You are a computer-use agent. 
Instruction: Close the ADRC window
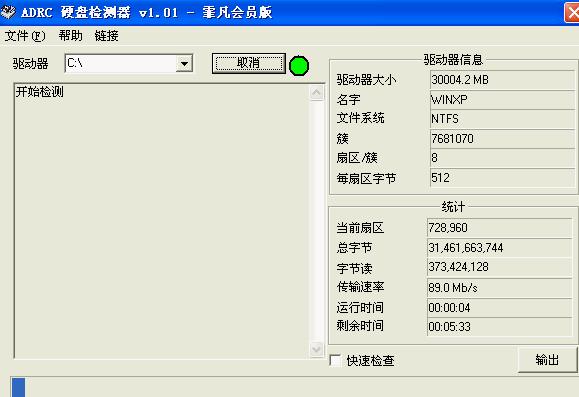pyautogui.click(x=572, y=13)
